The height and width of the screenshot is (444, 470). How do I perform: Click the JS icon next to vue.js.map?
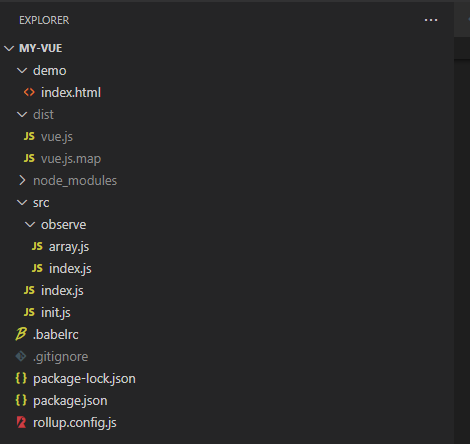pos(29,158)
